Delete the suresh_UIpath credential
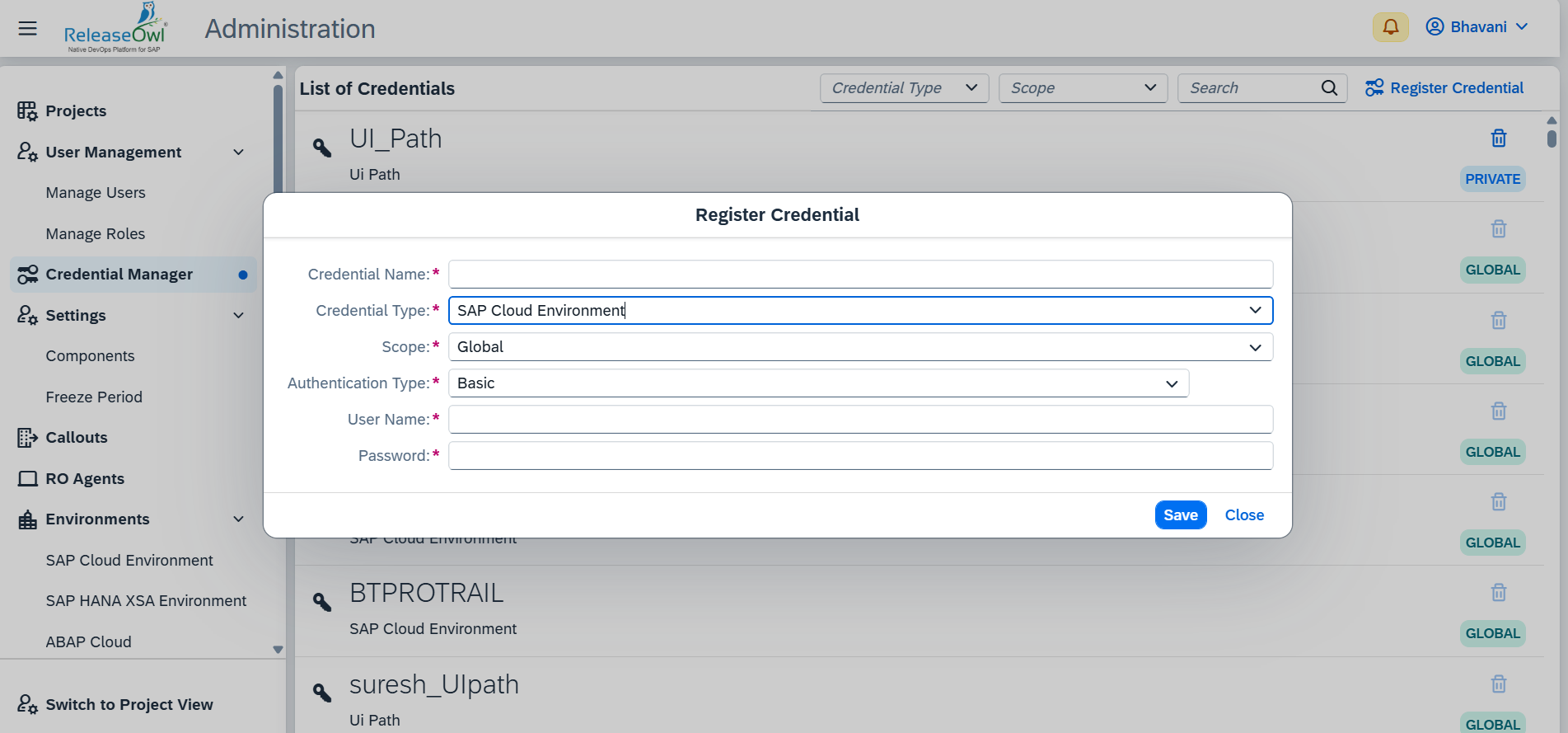 click(x=1499, y=684)
